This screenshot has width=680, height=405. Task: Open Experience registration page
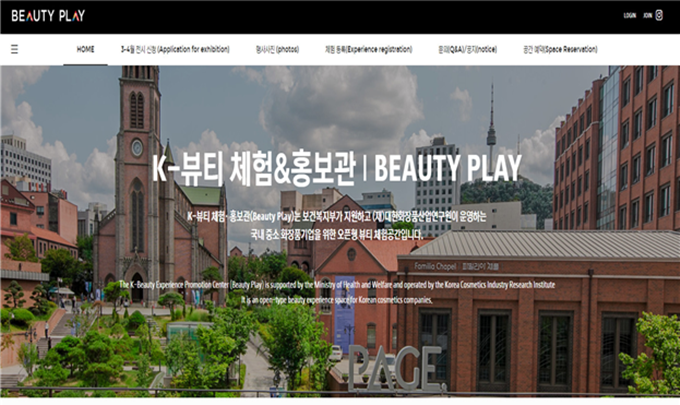(x=368, y=48)
